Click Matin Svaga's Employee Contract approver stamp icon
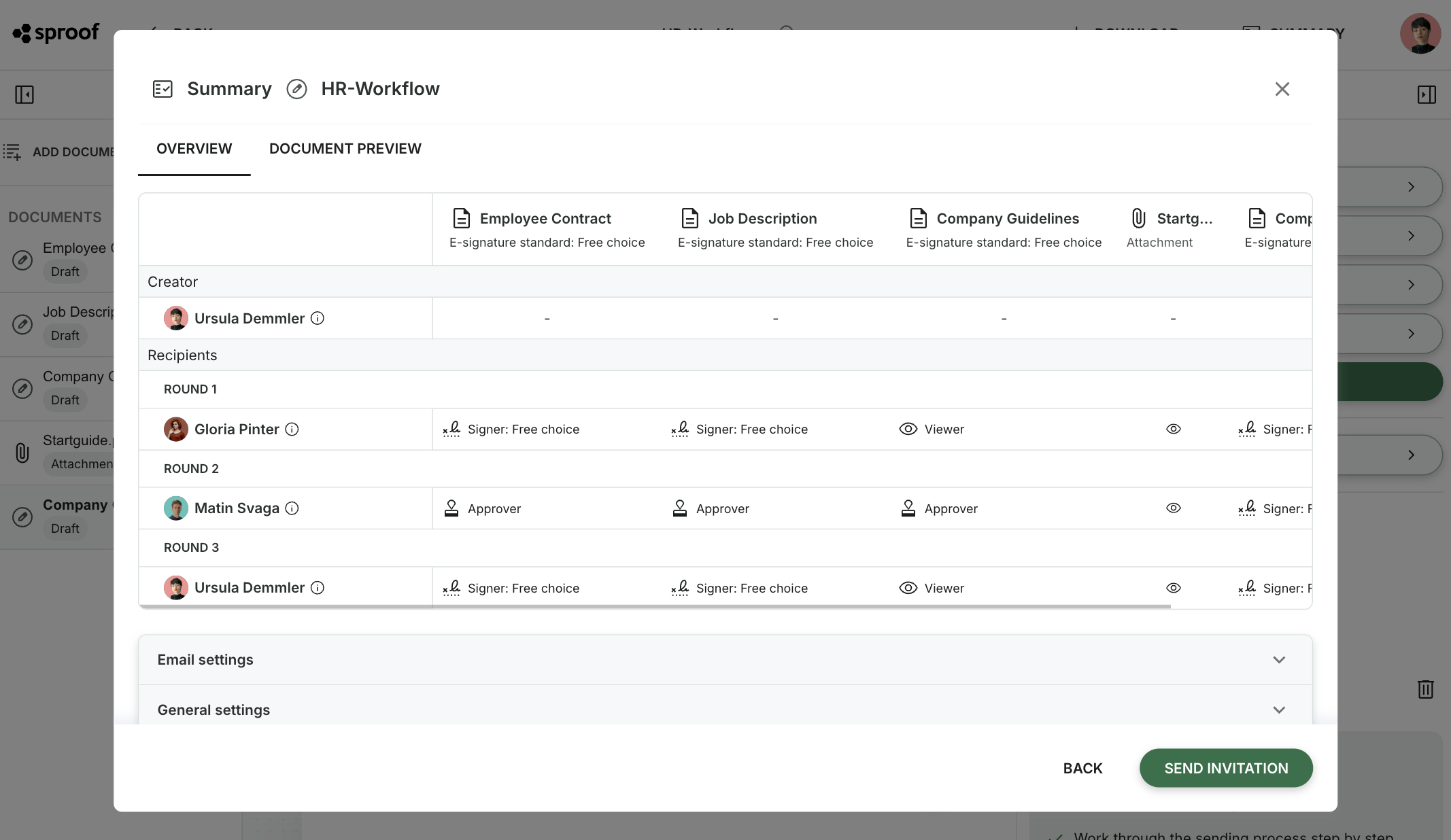Screen dimensions: 1451x840 pyautogui.click(x=451, y=508)
